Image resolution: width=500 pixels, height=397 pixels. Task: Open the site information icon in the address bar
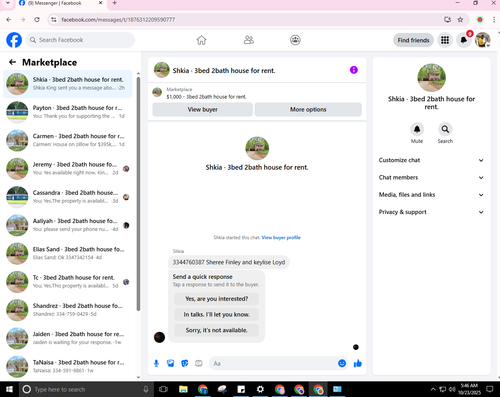(54, 20)
